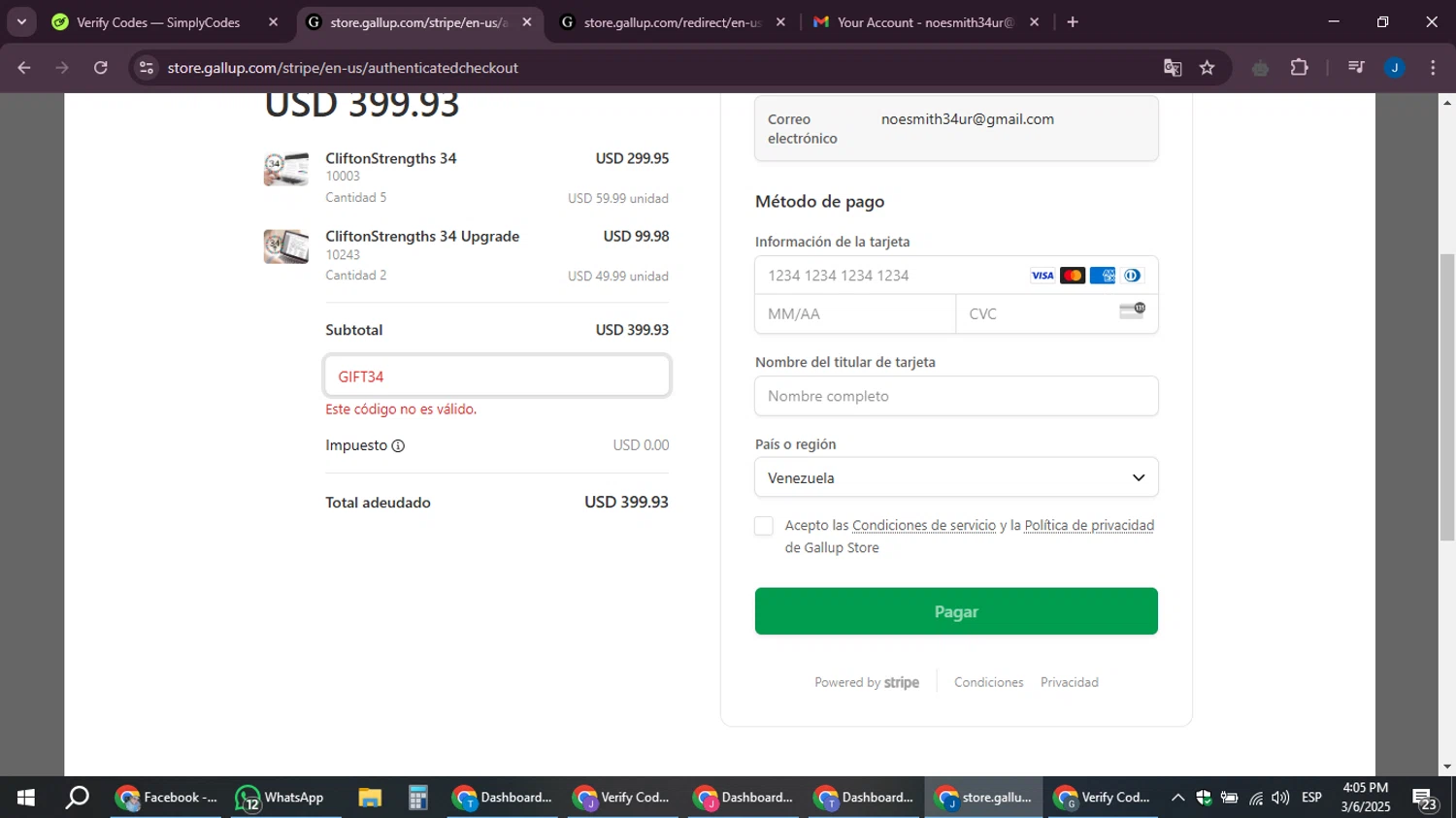Open WhatsApp from the taskbar
Image resolution: width=1456 pixels, height=818 pixels.
(281, 798)
